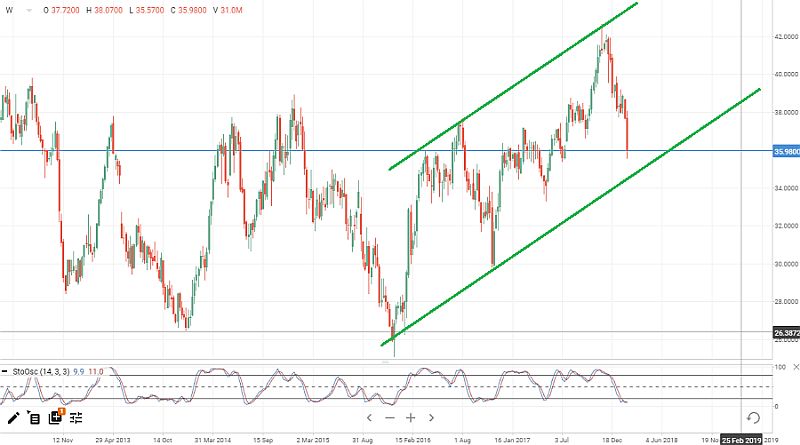The height and width of the screenshot is (445, 800).
Task: Click the 4 Jun 2018 date label
Action: click(662, 440)
